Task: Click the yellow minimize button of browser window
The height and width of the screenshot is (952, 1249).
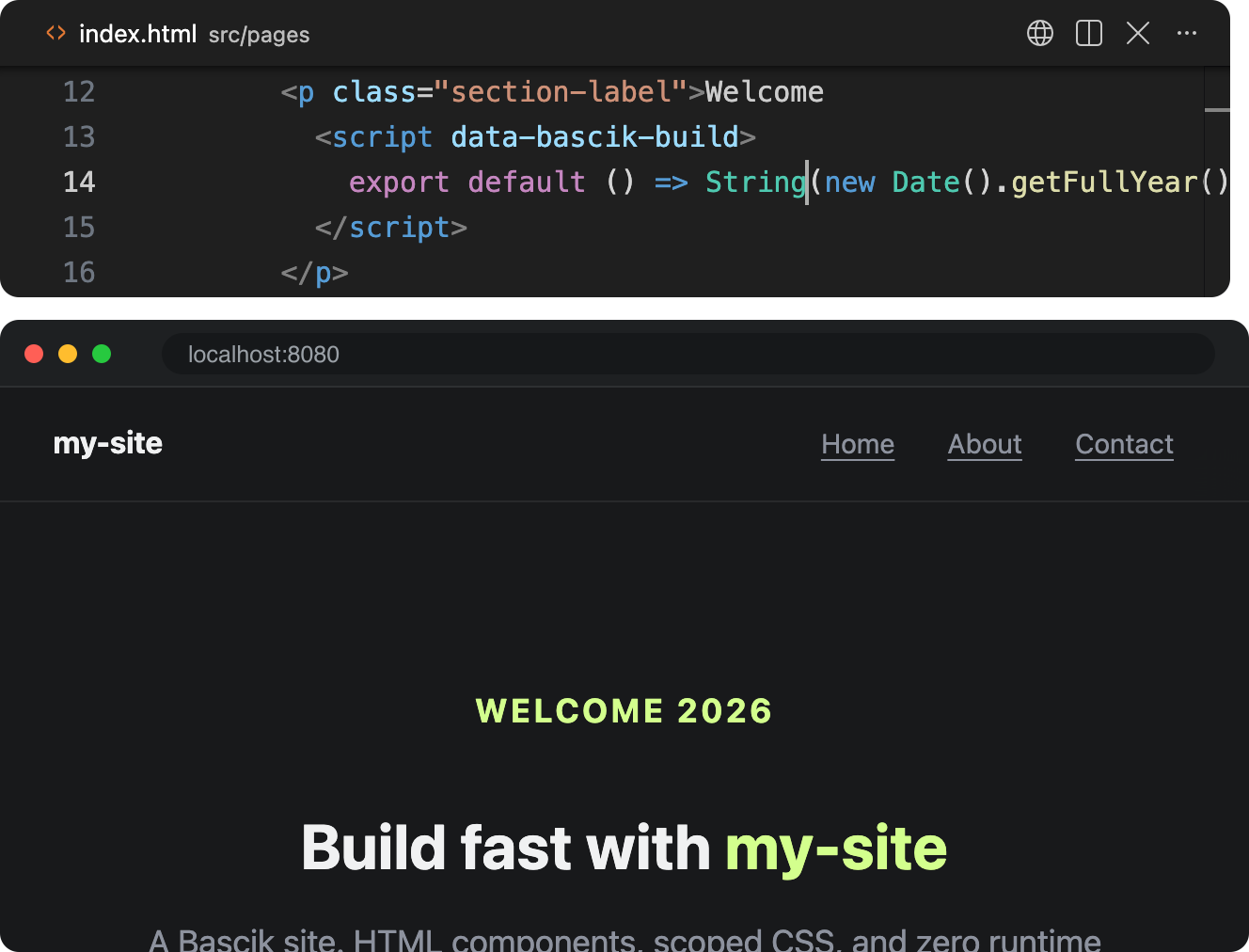Action: point(68,354)
